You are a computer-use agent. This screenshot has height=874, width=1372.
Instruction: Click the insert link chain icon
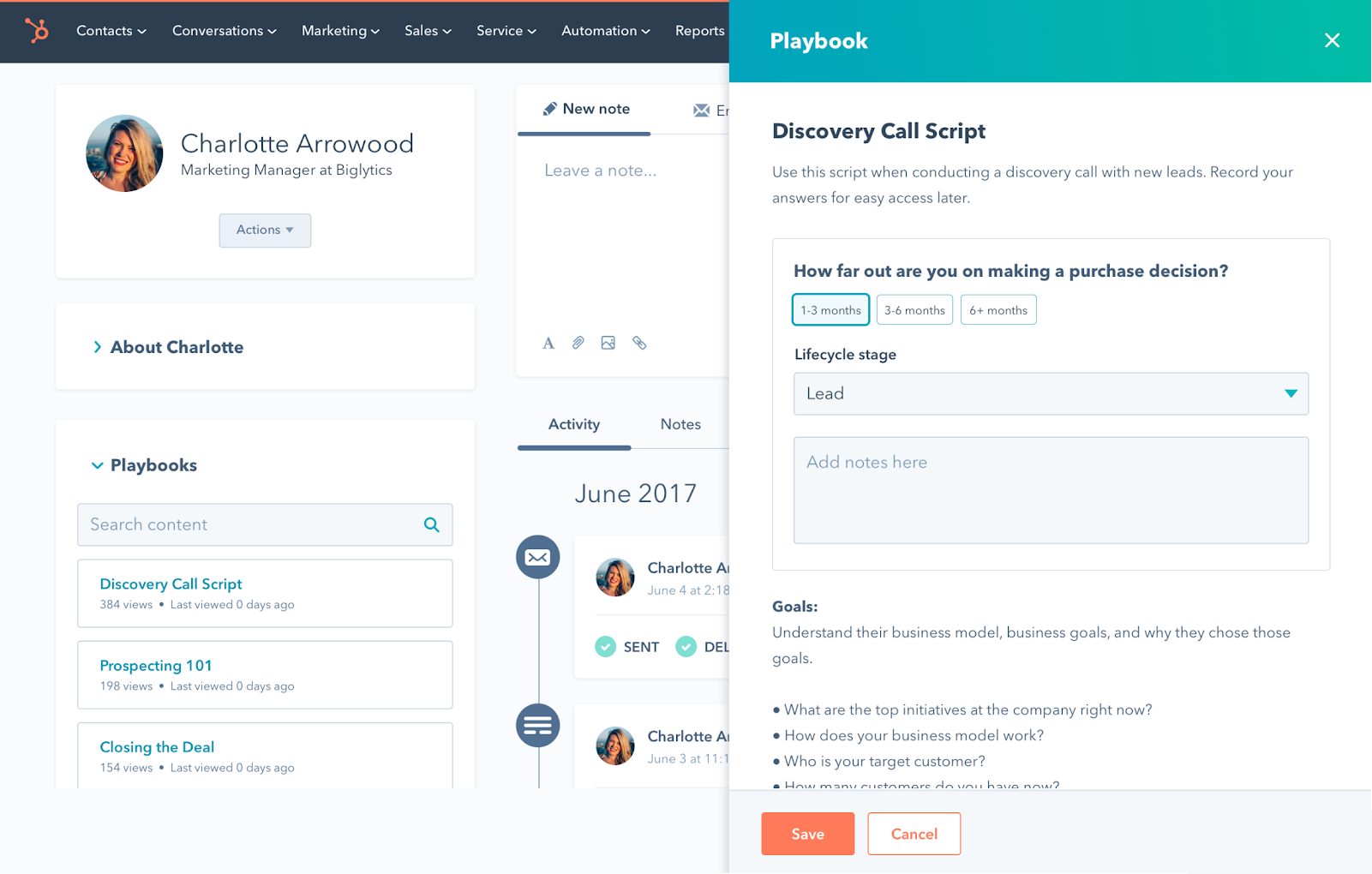coord(639,343)
